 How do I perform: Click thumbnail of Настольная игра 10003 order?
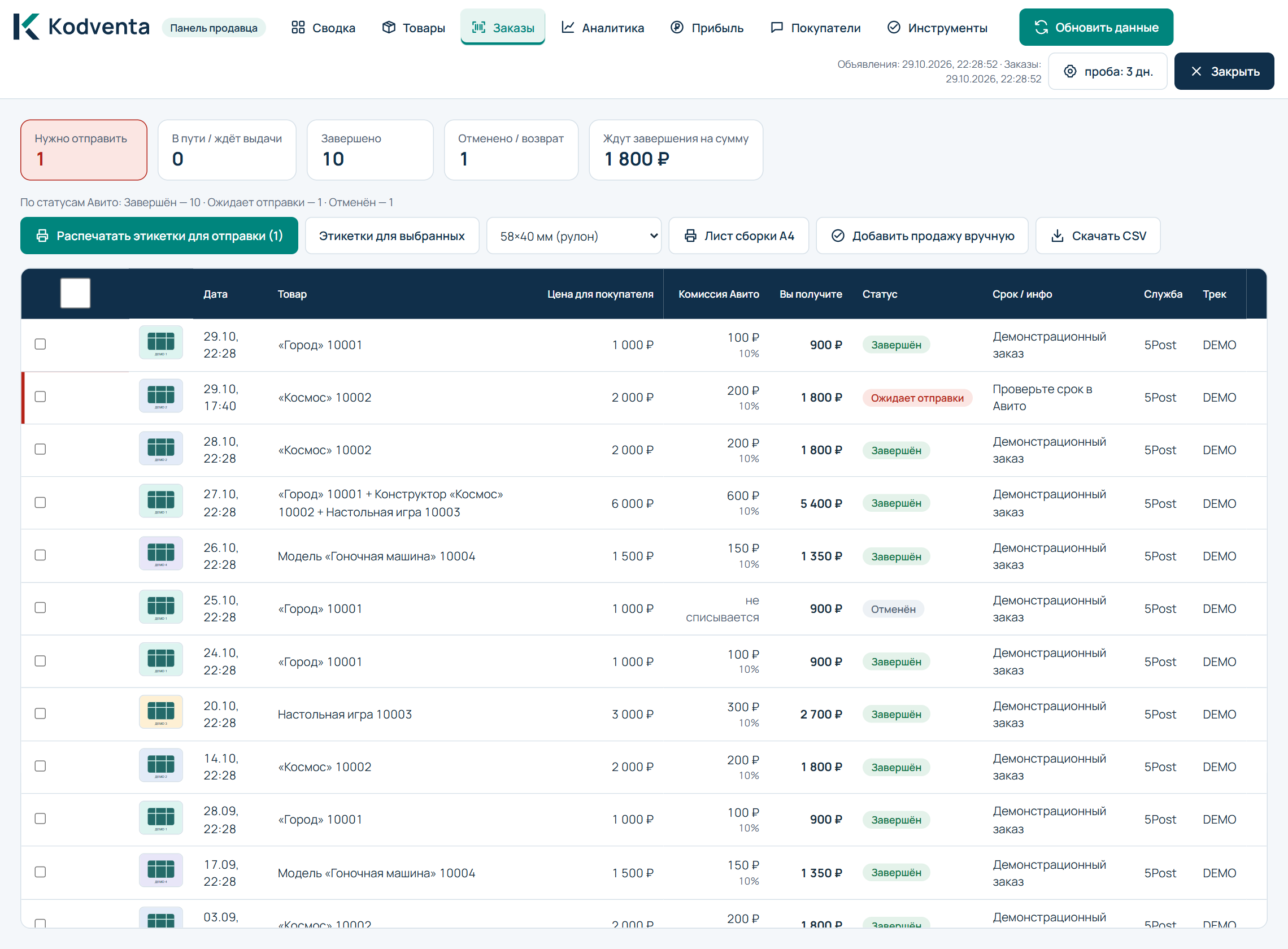tap(161, 712)
